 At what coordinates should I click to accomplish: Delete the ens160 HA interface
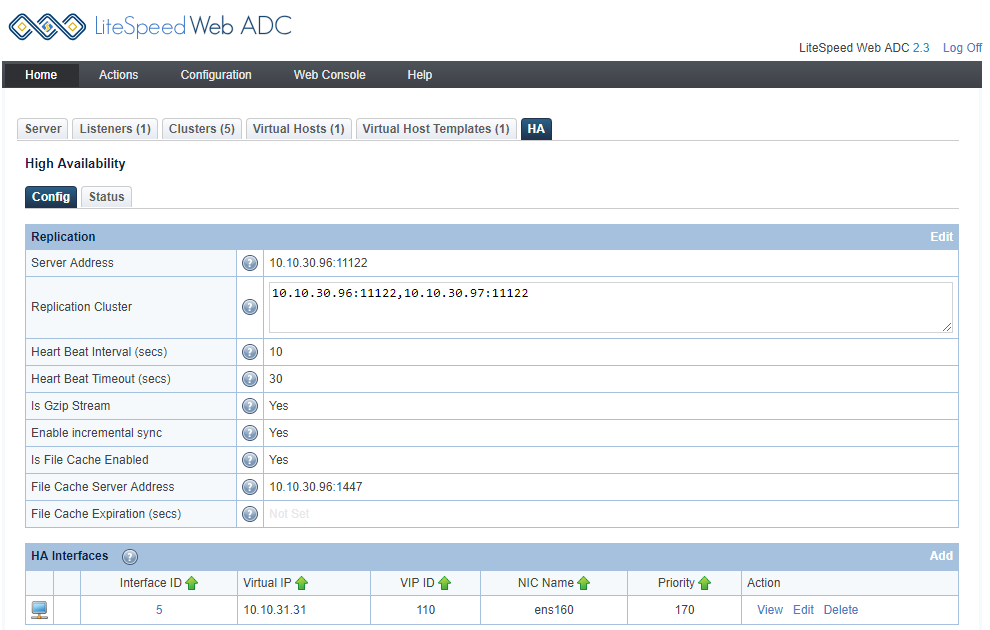click(840, 610)
